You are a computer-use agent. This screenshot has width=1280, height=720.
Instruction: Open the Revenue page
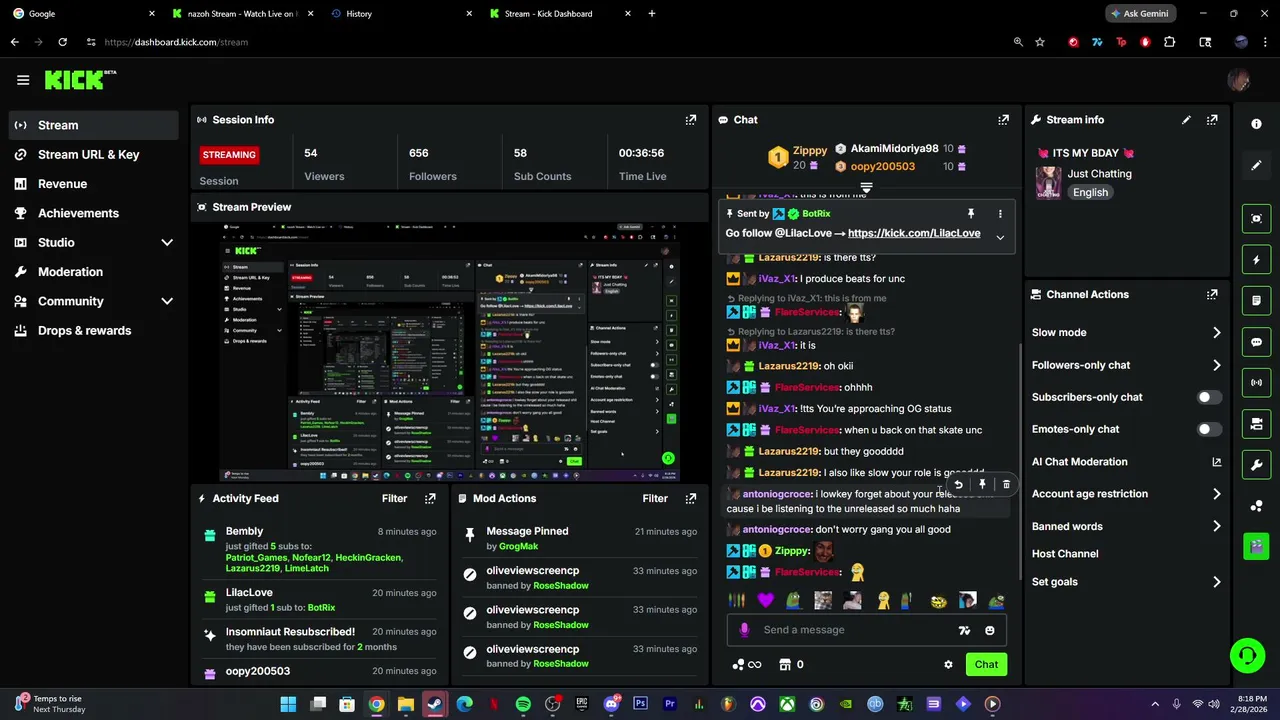(94, 184)
